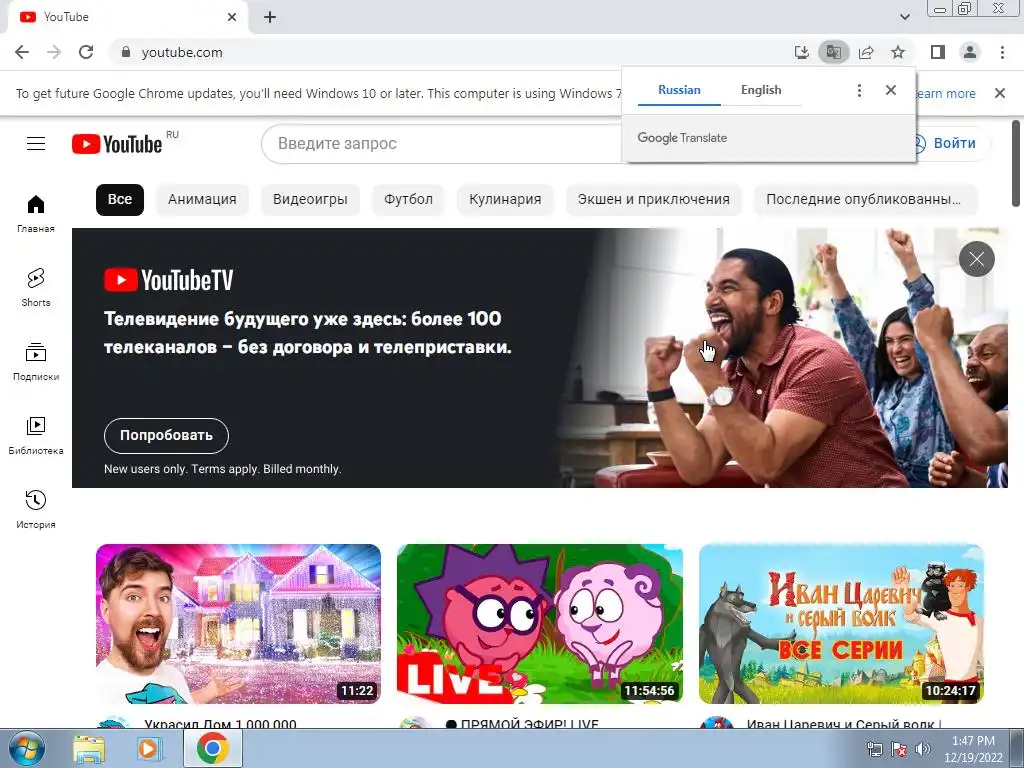Open the Christmas house video thumbnail

(238, 624)
